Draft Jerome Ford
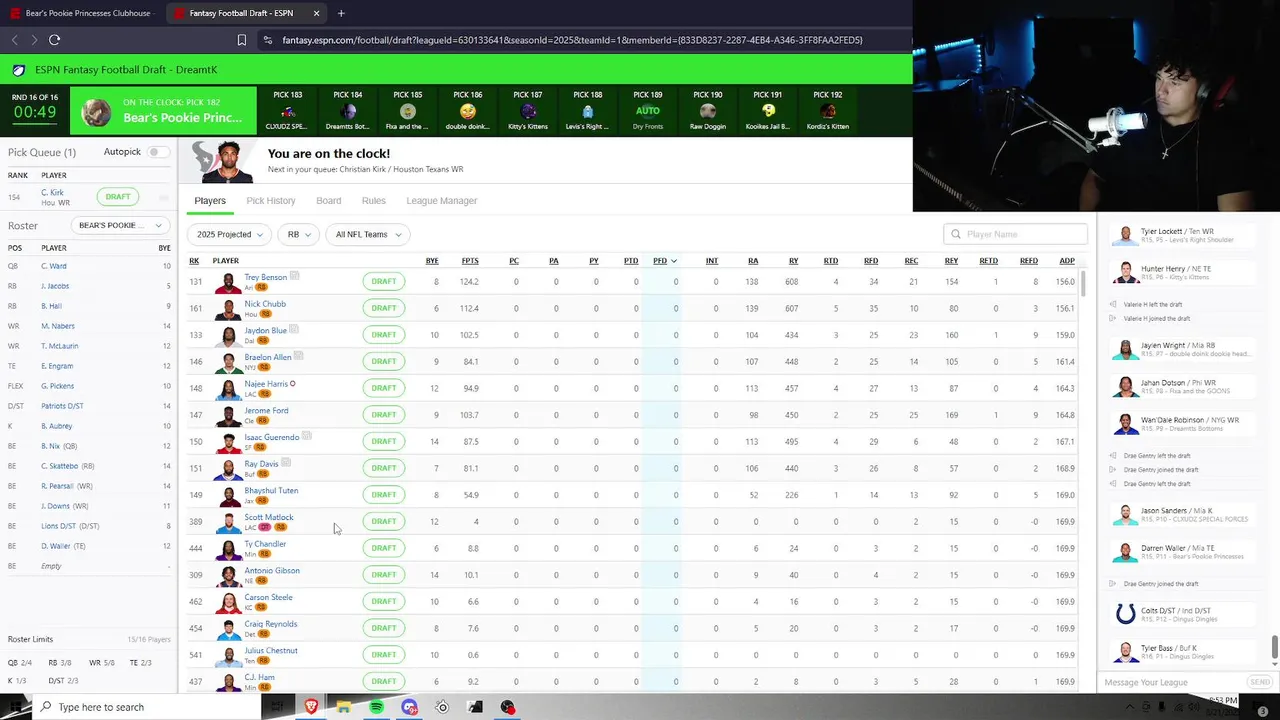1280x720 pixels. (x=384, y=415)
